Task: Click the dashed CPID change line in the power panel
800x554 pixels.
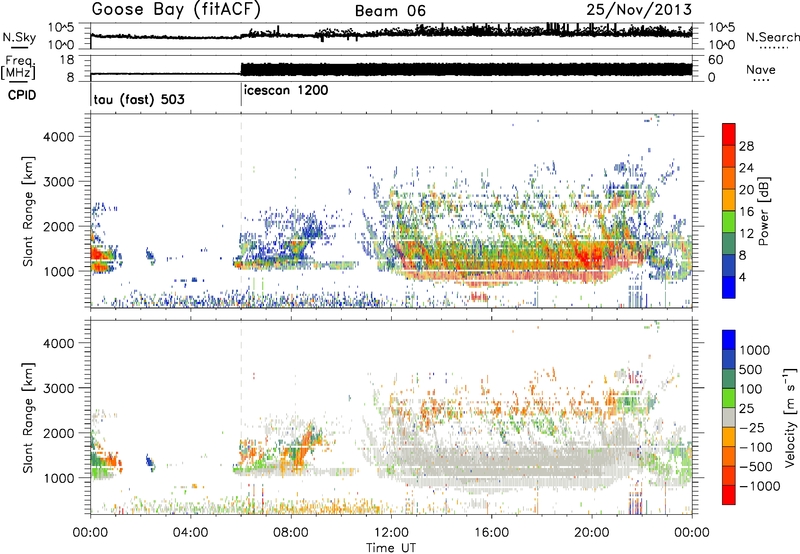Action: pyautogui.click(x=241, y=211)
